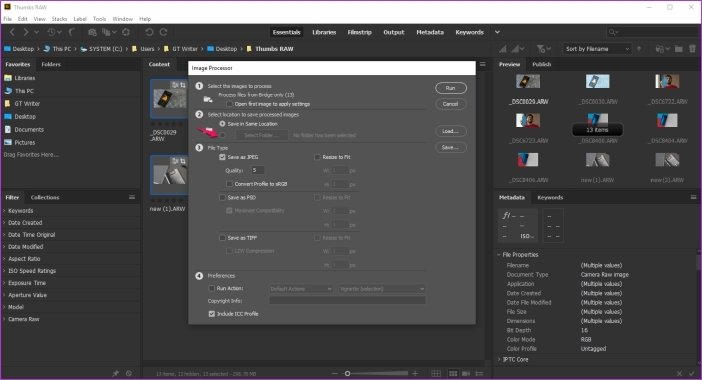Enable Save as TIFF checkbox
The width and height of the screenshot is (702, 380).
tap(223, 238)
